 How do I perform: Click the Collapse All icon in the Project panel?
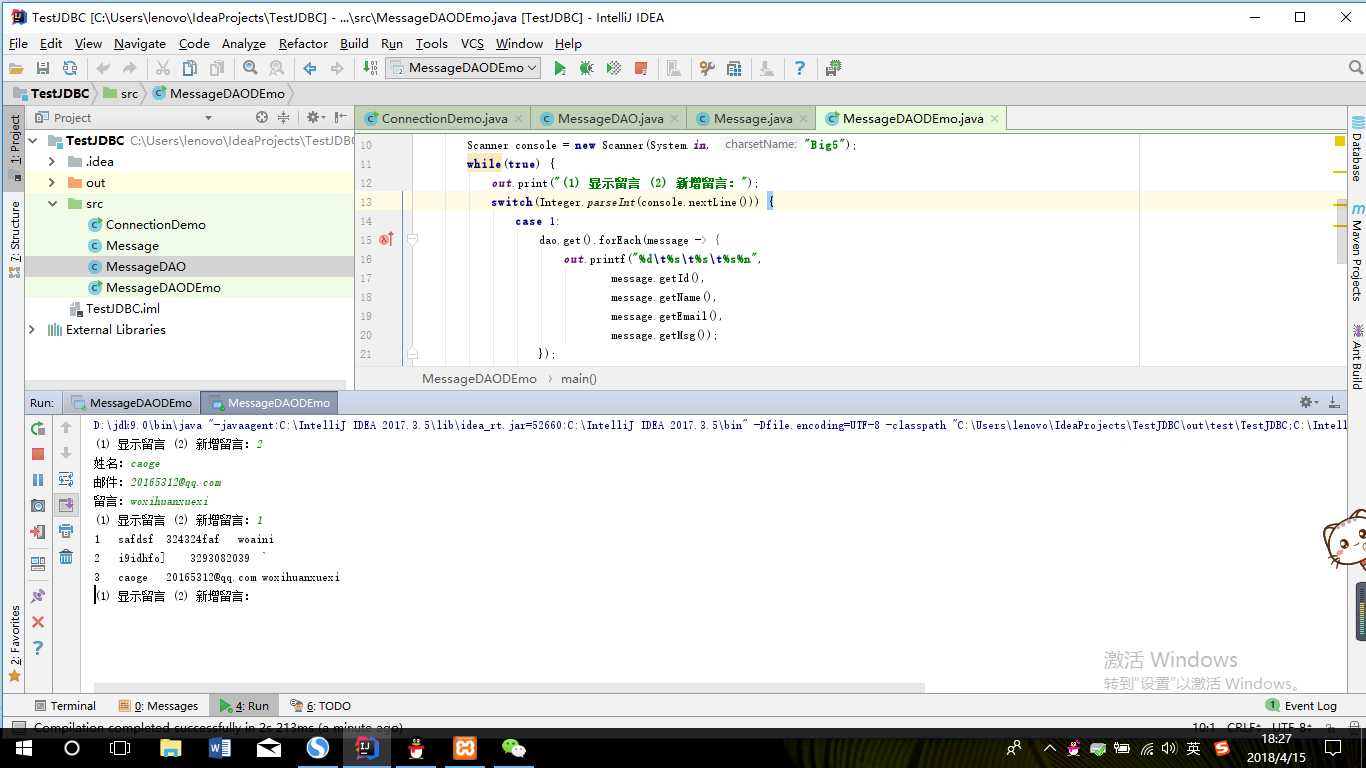[283, 117]
